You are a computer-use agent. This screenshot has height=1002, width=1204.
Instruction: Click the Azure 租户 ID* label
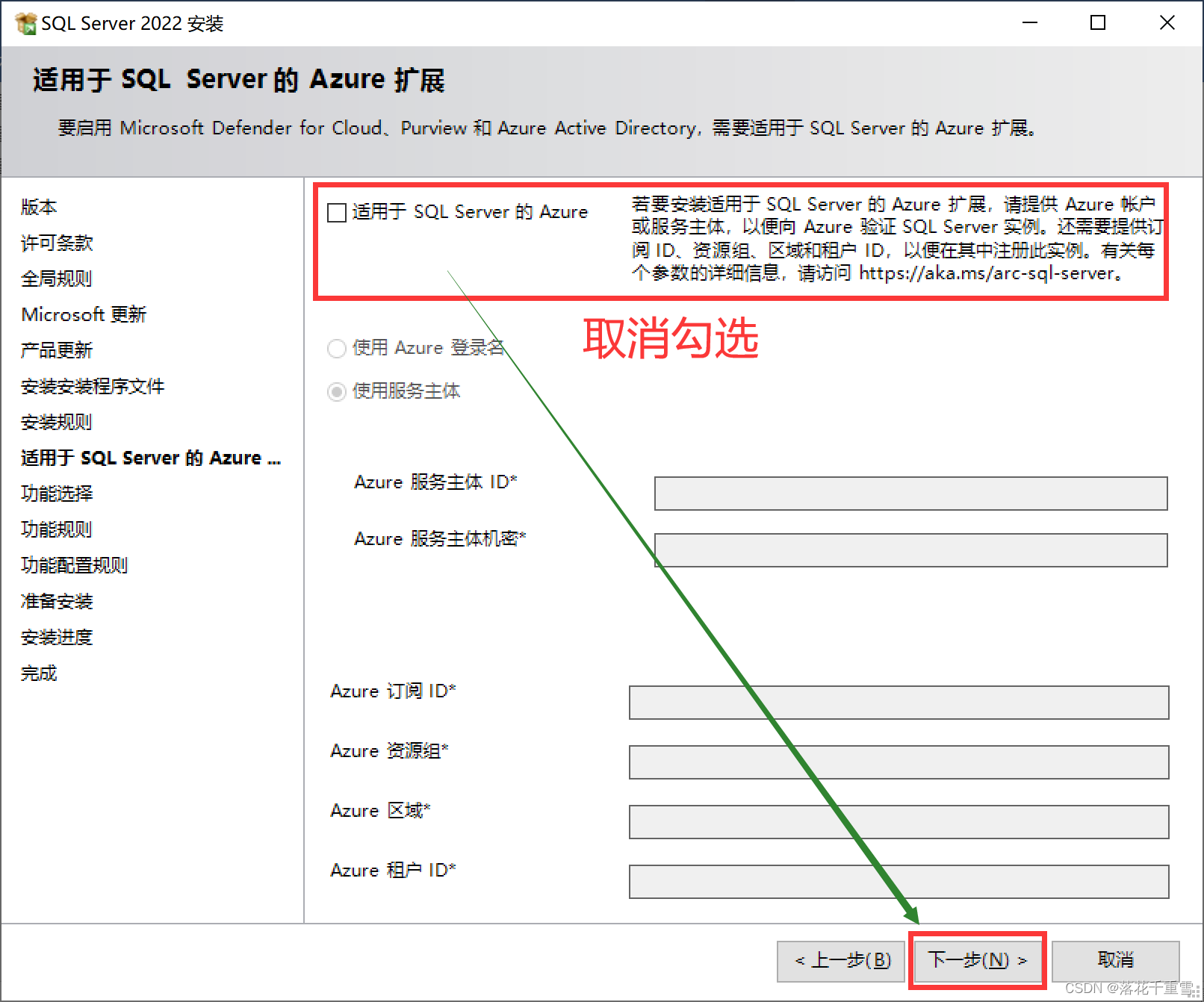[393, 870]
